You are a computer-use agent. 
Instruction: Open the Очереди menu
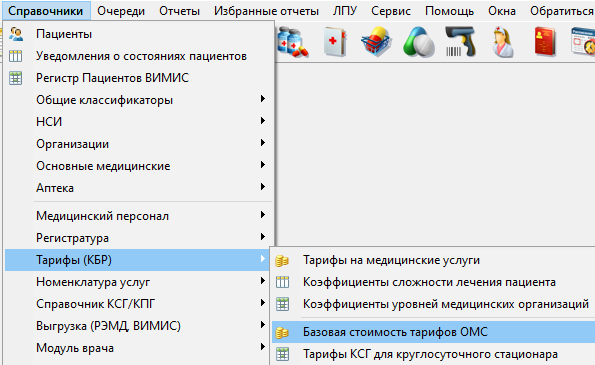[x=121, y=11]
